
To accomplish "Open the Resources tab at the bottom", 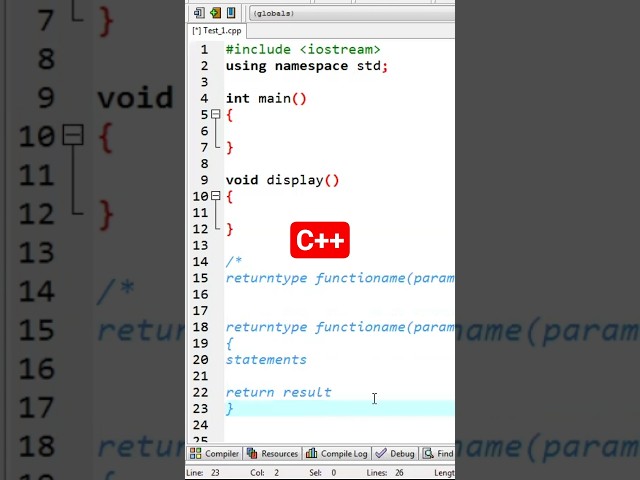I will pos(273,453).
